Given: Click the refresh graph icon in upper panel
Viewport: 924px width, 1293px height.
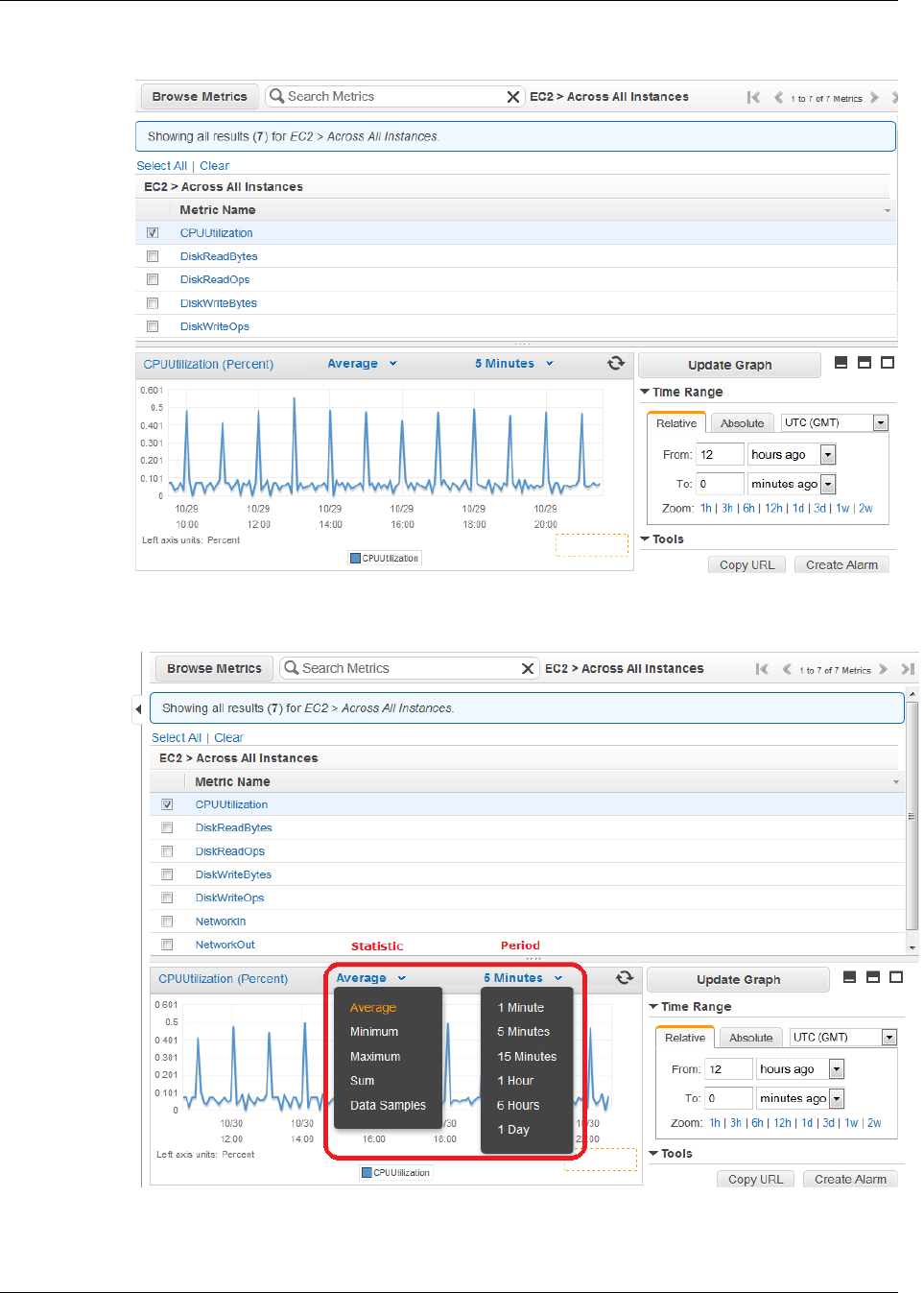Looking at the screenshot, I should click(616, 363).
